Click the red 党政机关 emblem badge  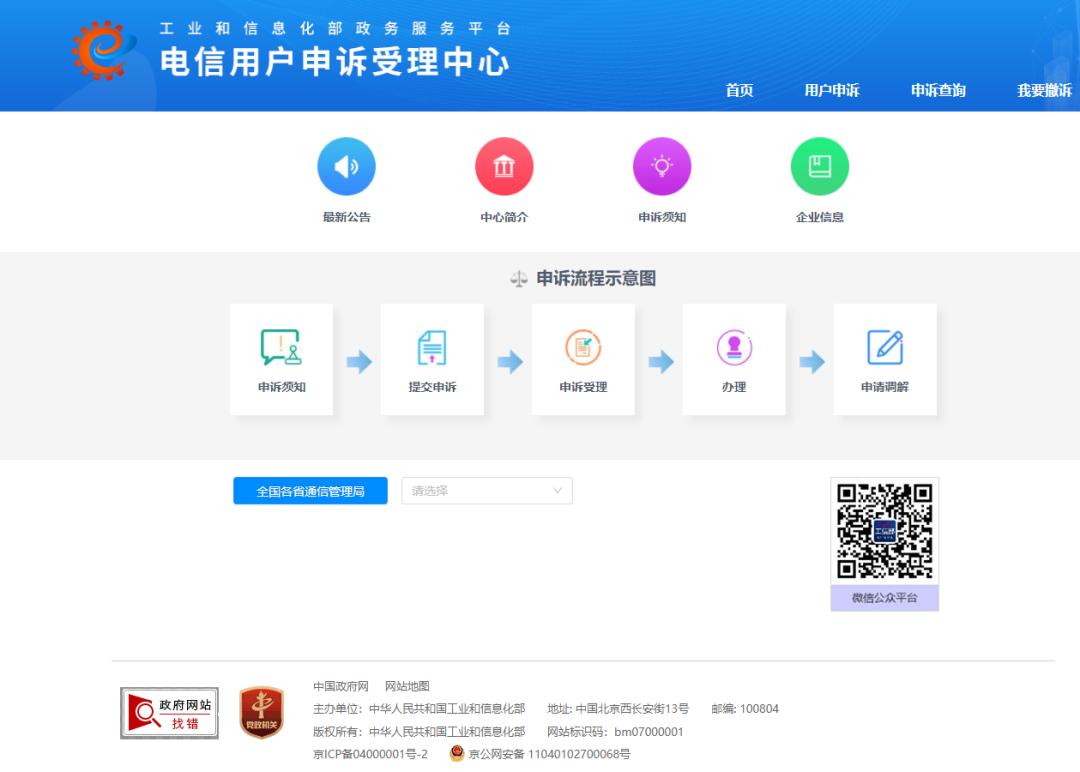coord(259,712)
